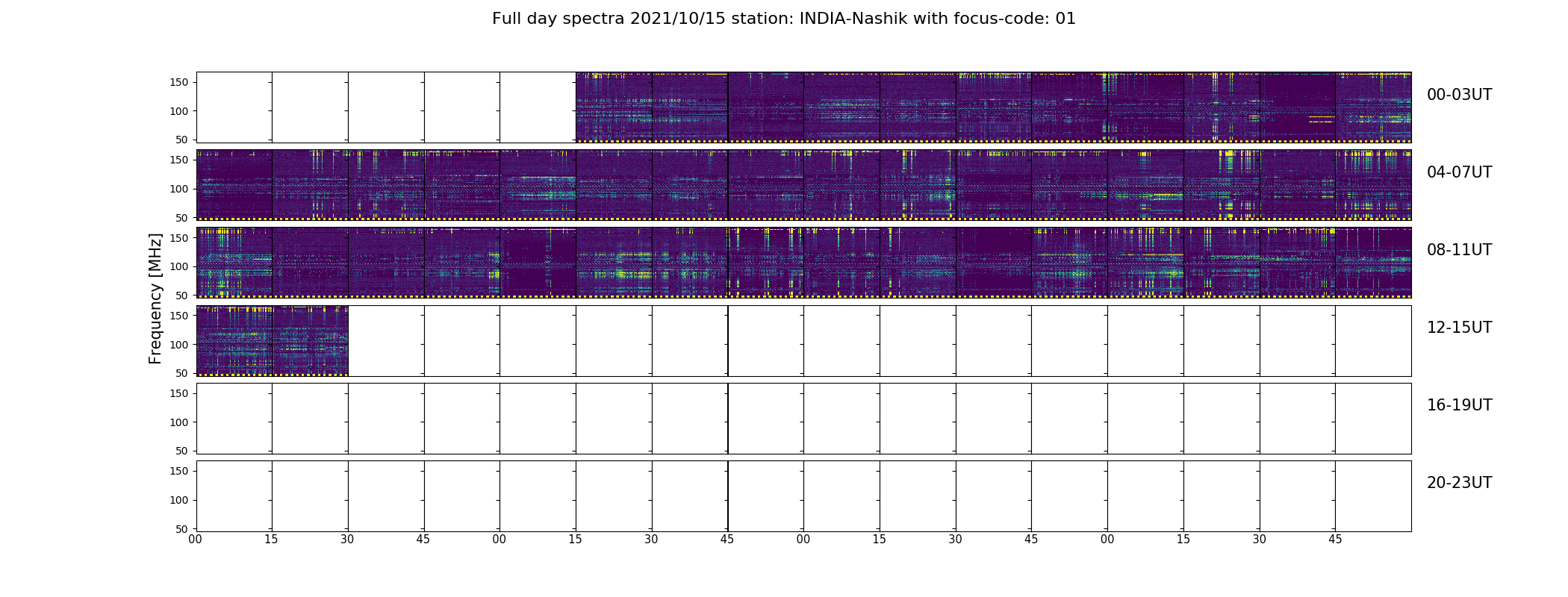Open the 03:45 spectrum panel in the 00-03UT row

click(1374, 107)
